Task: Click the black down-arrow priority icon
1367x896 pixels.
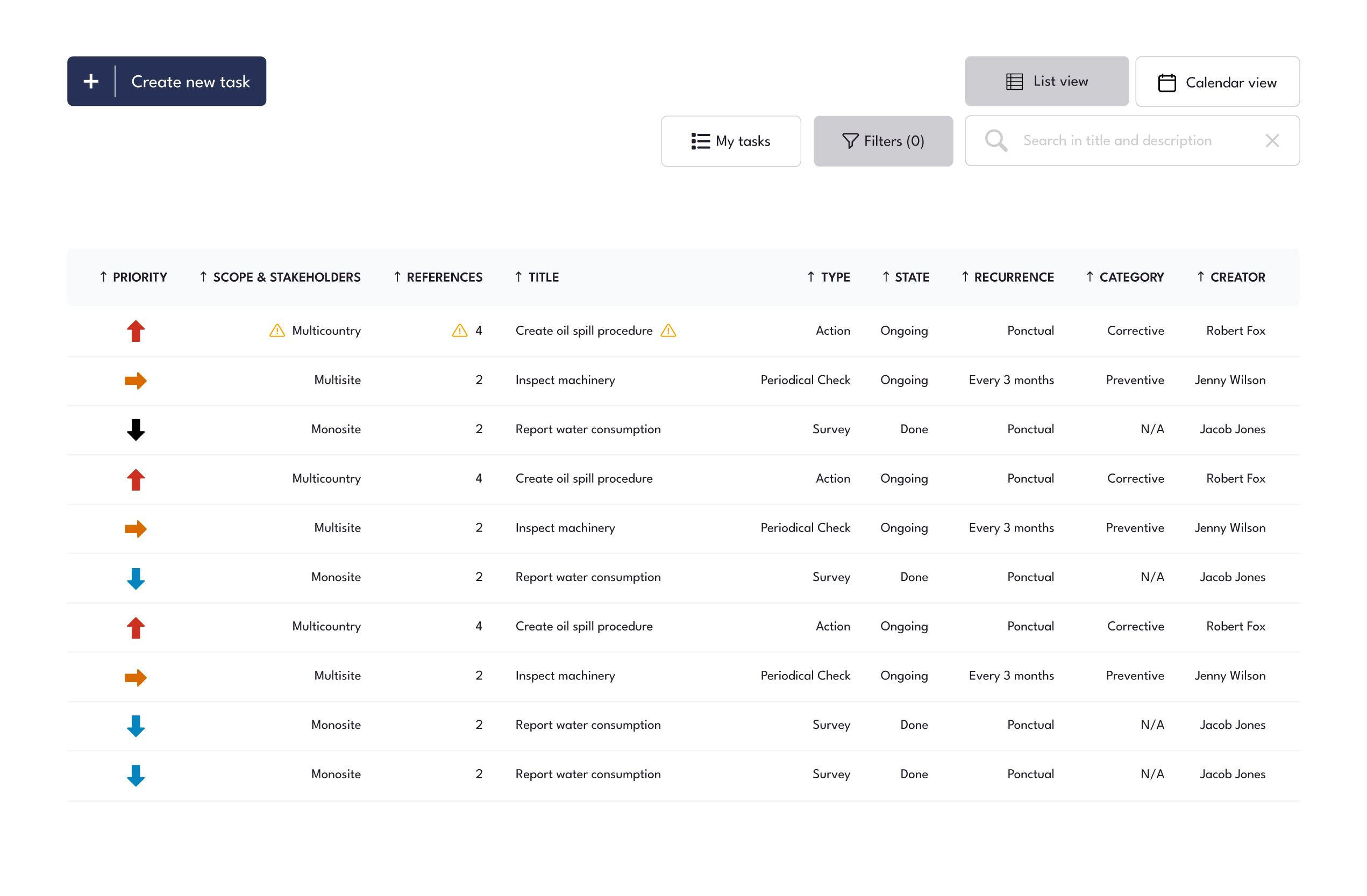Action: pos(136,430)
